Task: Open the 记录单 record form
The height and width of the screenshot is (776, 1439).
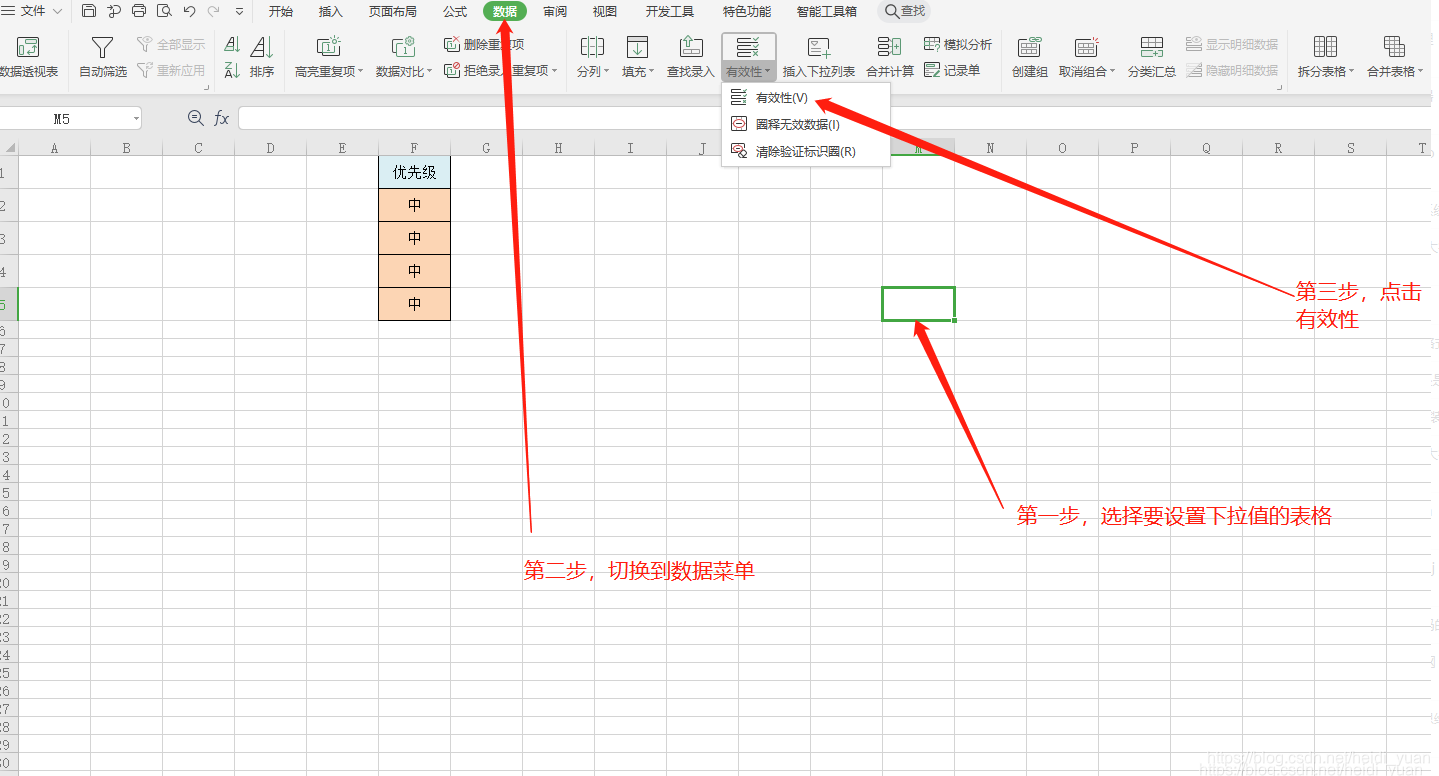Action: point(952,71)
